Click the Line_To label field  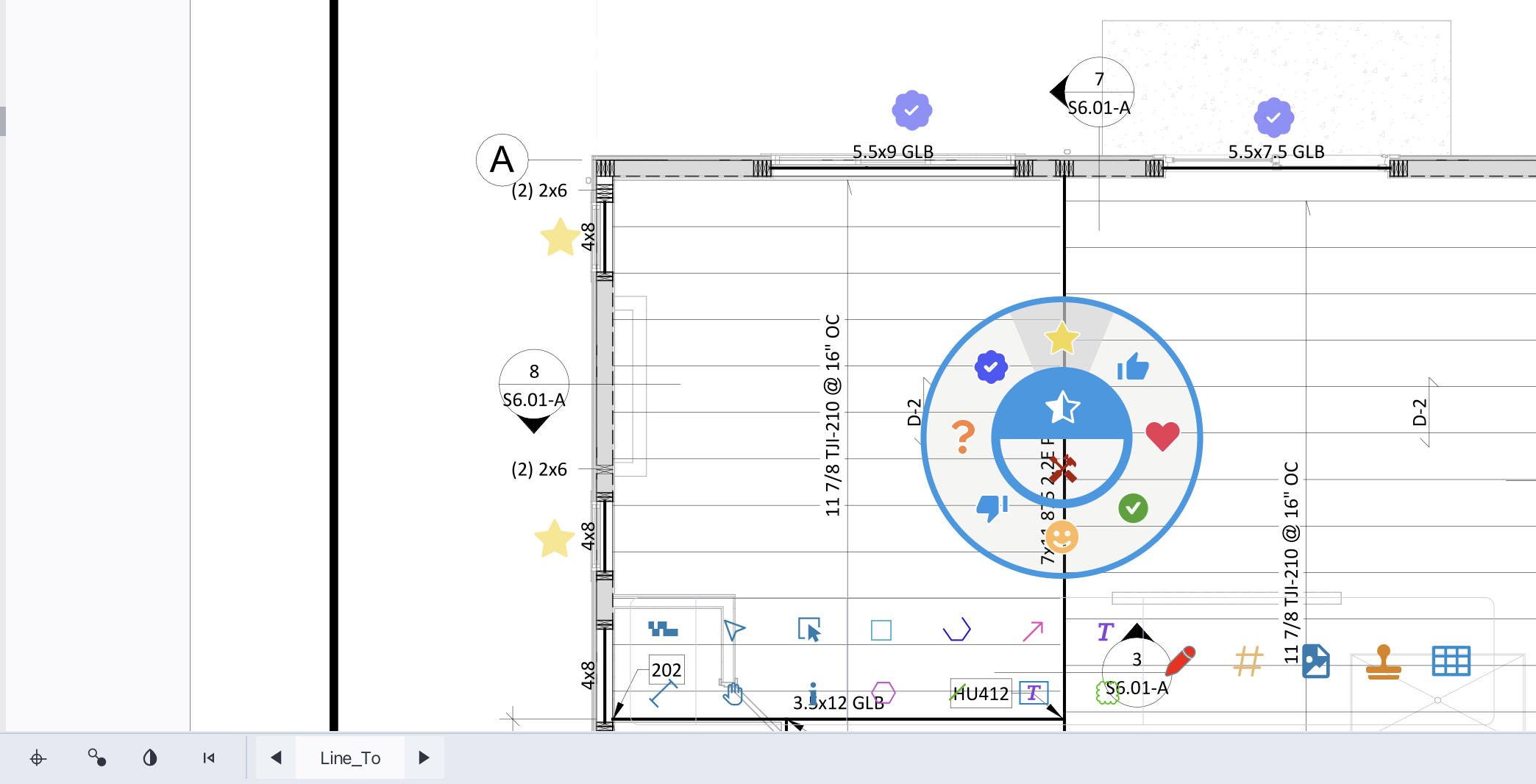coord(350,758)
